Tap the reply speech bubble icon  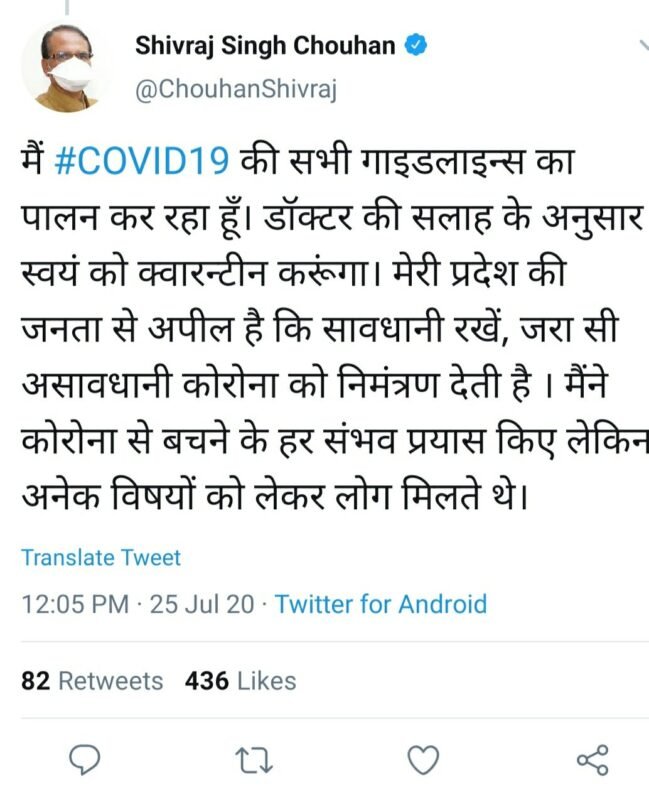click(84, 760)
